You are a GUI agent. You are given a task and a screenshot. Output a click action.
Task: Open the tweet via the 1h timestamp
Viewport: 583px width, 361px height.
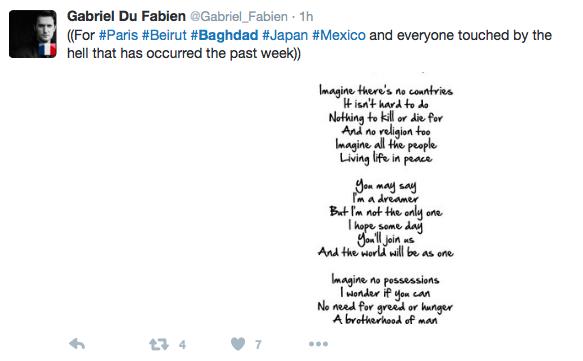pyautogui.click(x=306, y=17)
